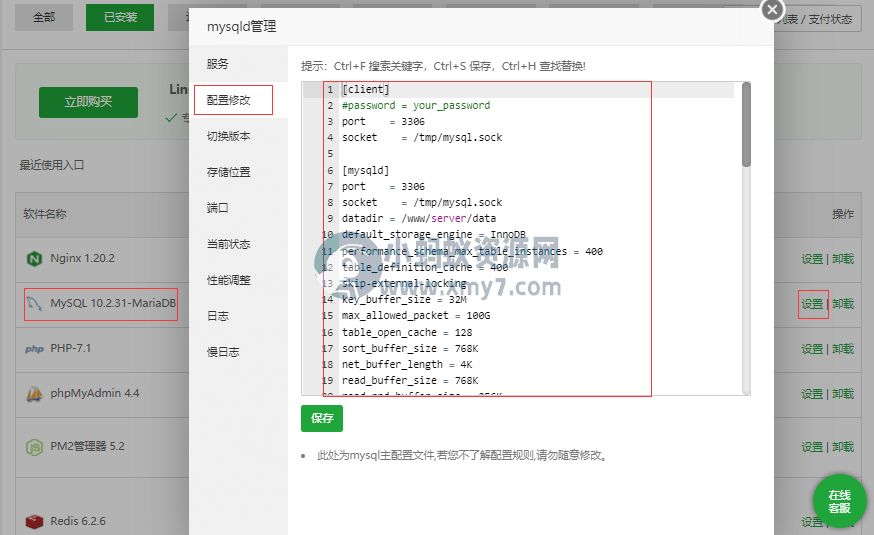Open 设置 for PM2管理器 5.2

(812, 448)
